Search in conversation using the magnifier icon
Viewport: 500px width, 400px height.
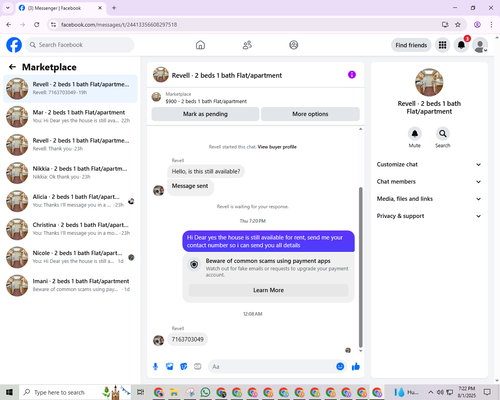(x=443, y=134)
